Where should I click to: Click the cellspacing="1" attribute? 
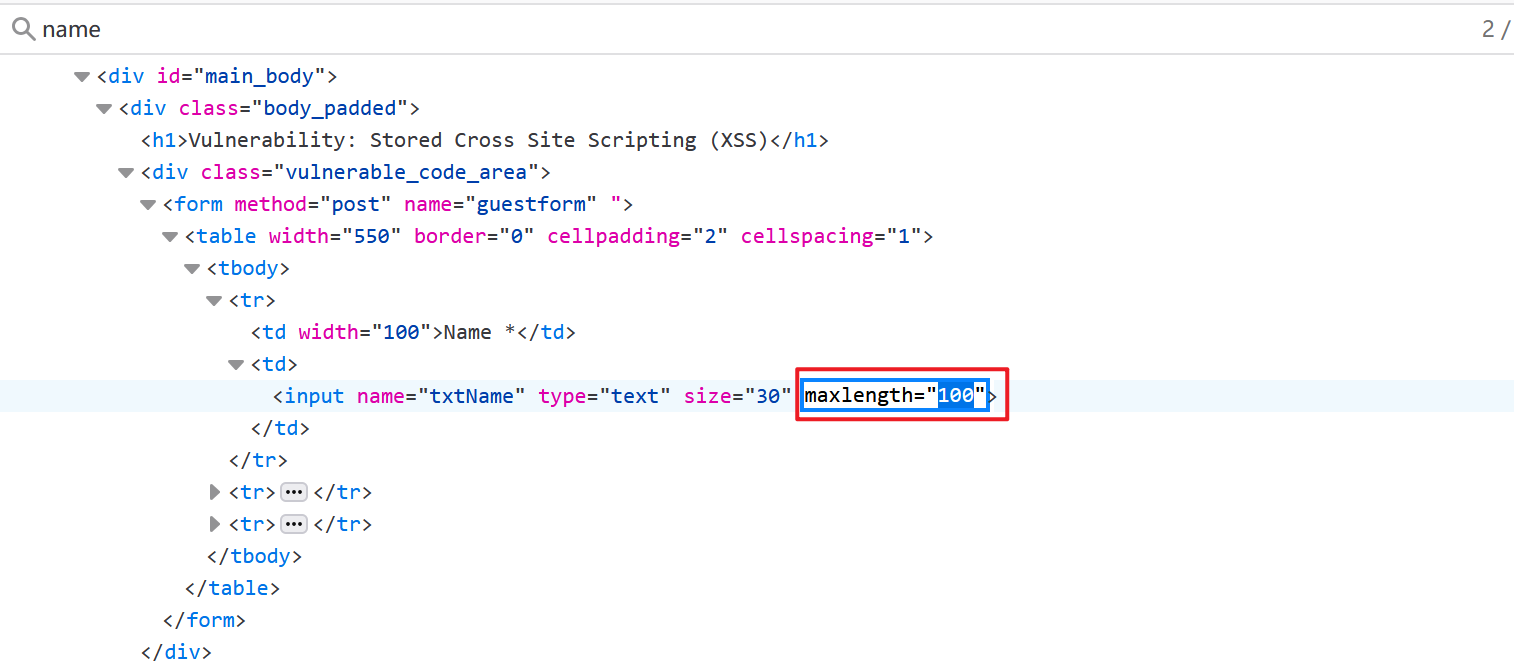point(832,236)
